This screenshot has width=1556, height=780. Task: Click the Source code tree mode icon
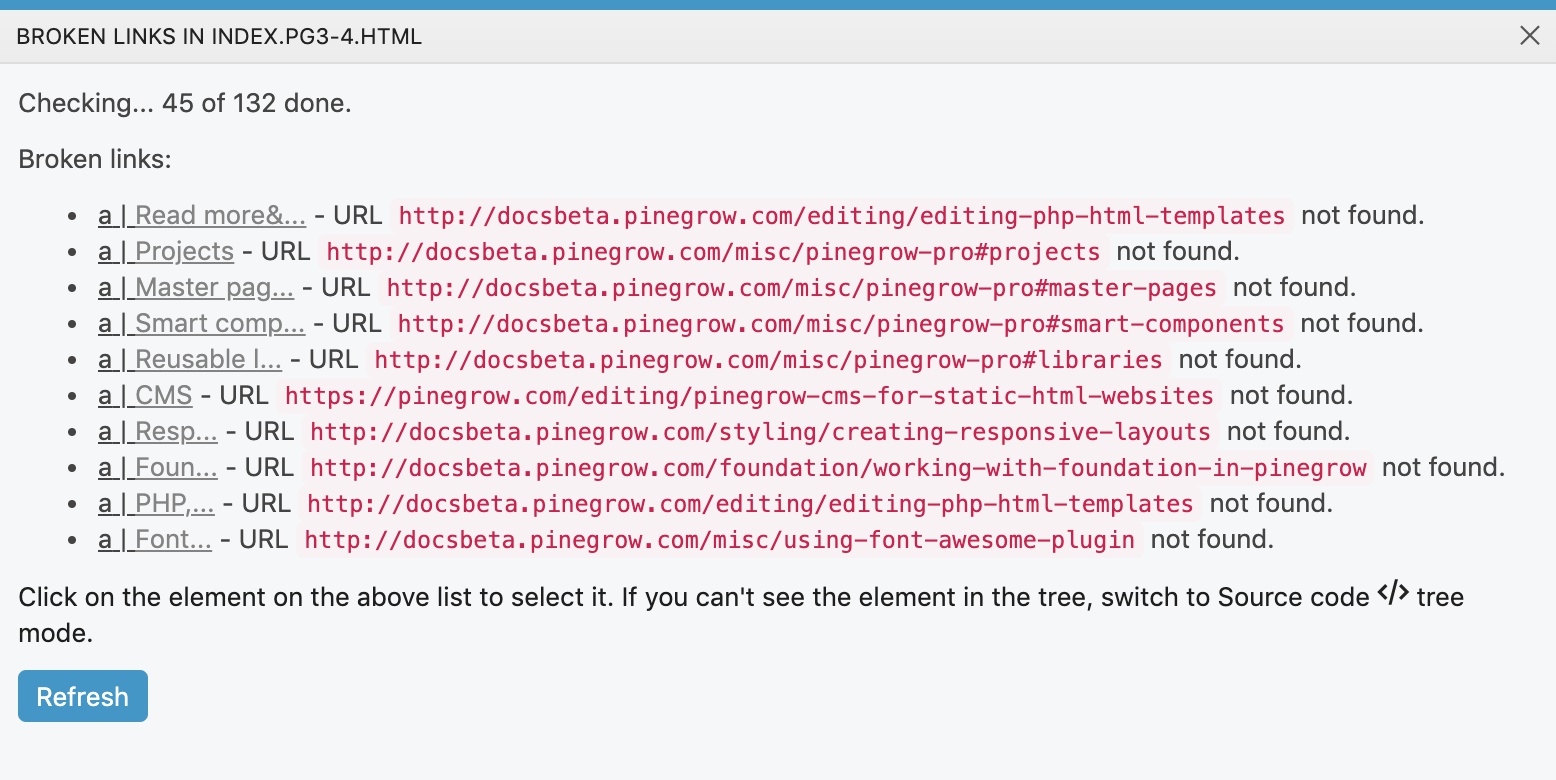click(1393, 594)
